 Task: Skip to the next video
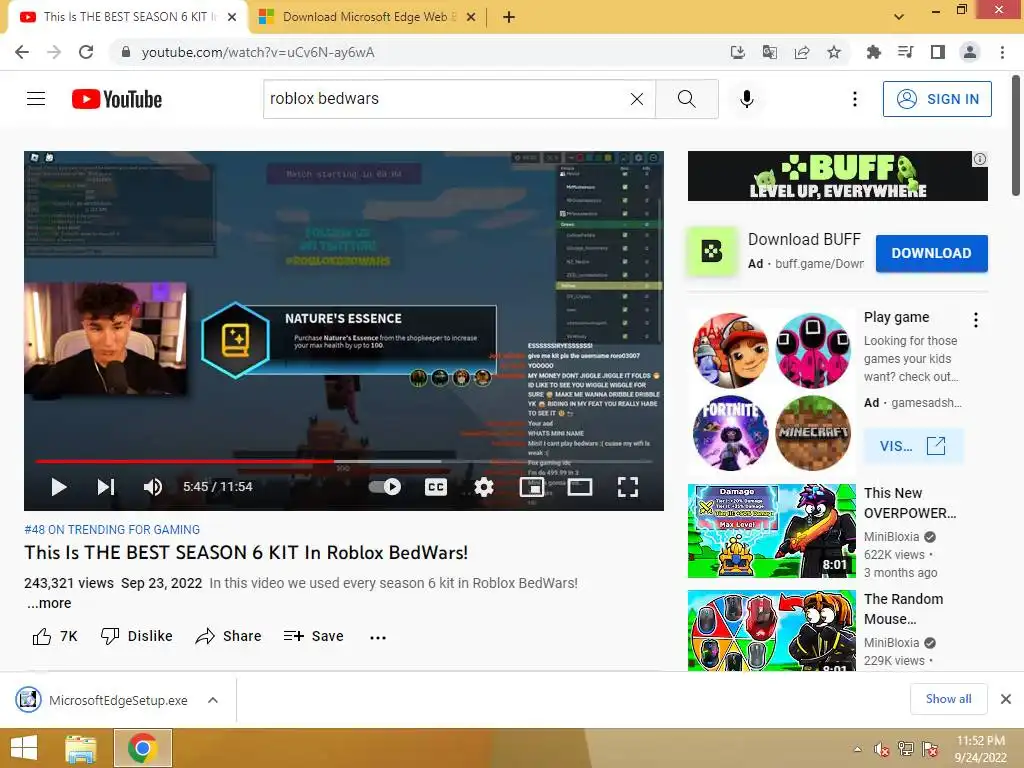(106, 487)
